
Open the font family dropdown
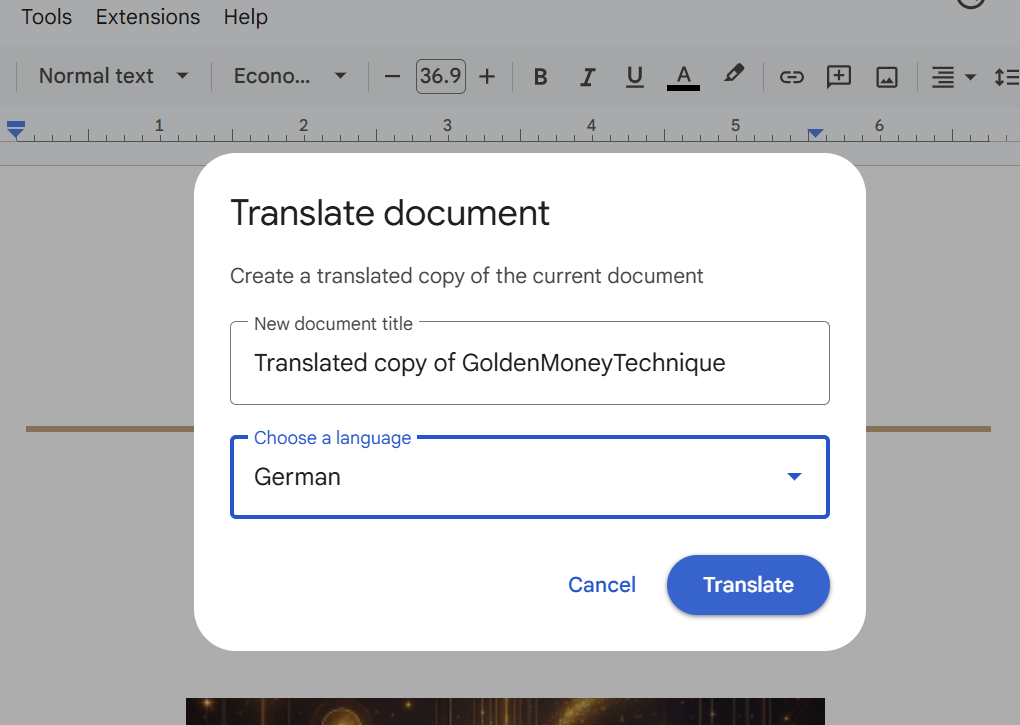tap(290, 76)
